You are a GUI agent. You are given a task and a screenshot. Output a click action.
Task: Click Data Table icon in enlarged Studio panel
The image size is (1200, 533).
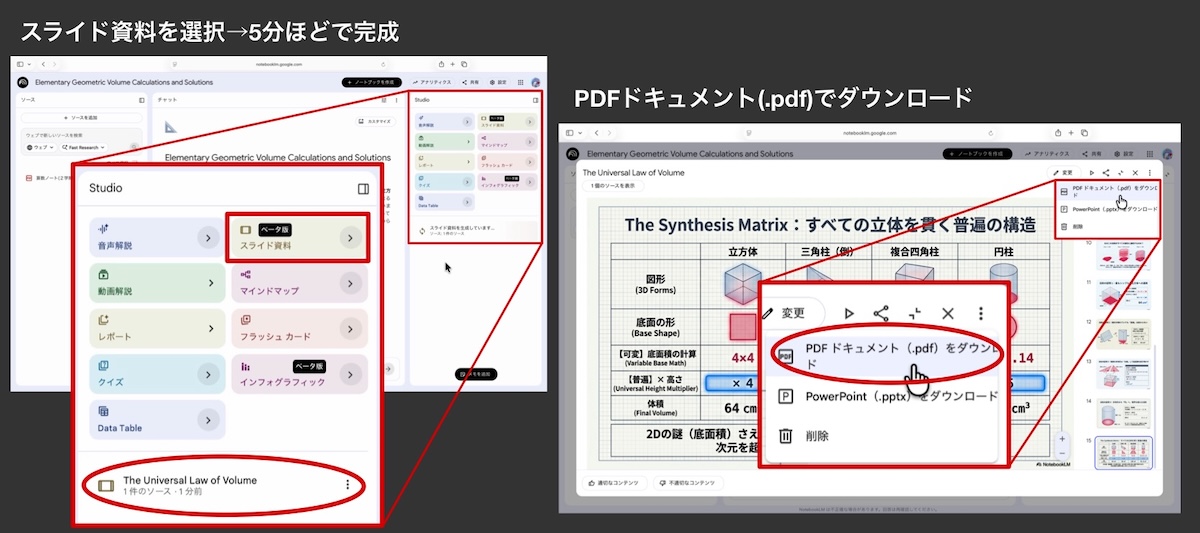coord(103,410)
